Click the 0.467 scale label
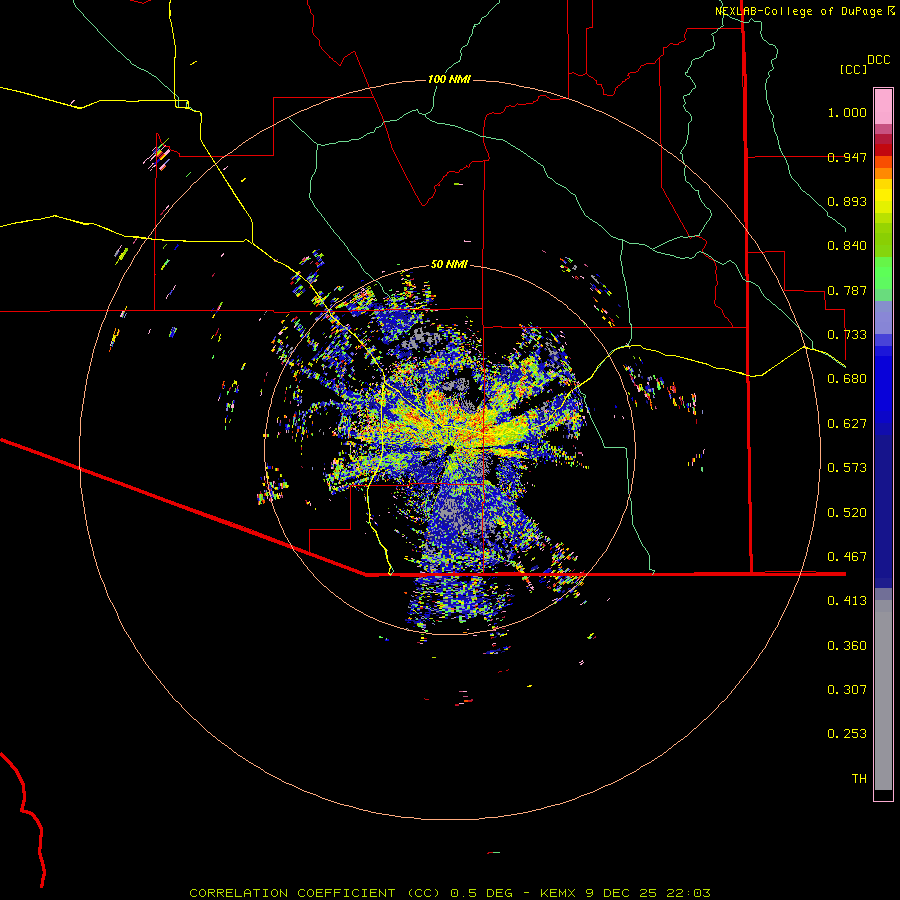 pos(847,557)
